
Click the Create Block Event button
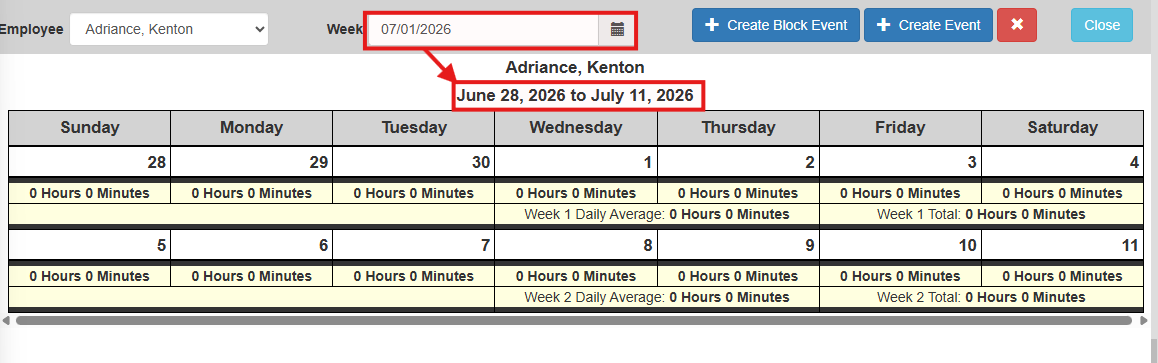click(776, 24)
